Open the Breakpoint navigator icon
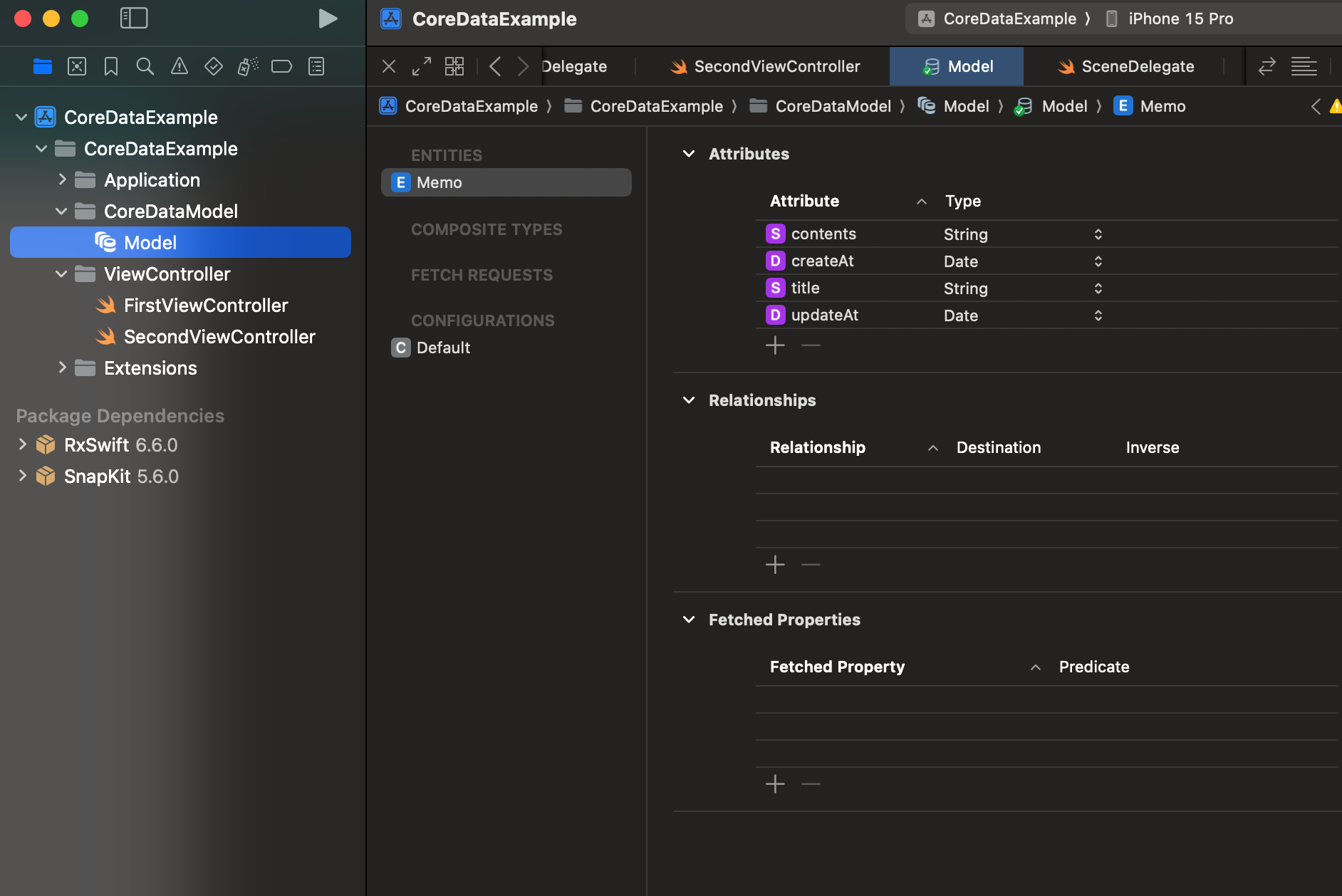The width and height of the screenshot is (1342, 896). [x=282, y=66]
